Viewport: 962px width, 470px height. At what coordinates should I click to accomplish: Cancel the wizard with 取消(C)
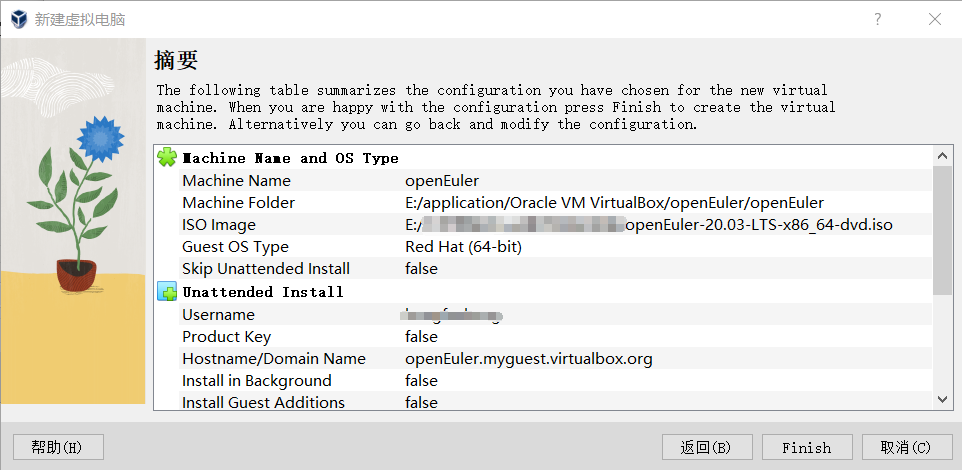(x=907, y=447)
